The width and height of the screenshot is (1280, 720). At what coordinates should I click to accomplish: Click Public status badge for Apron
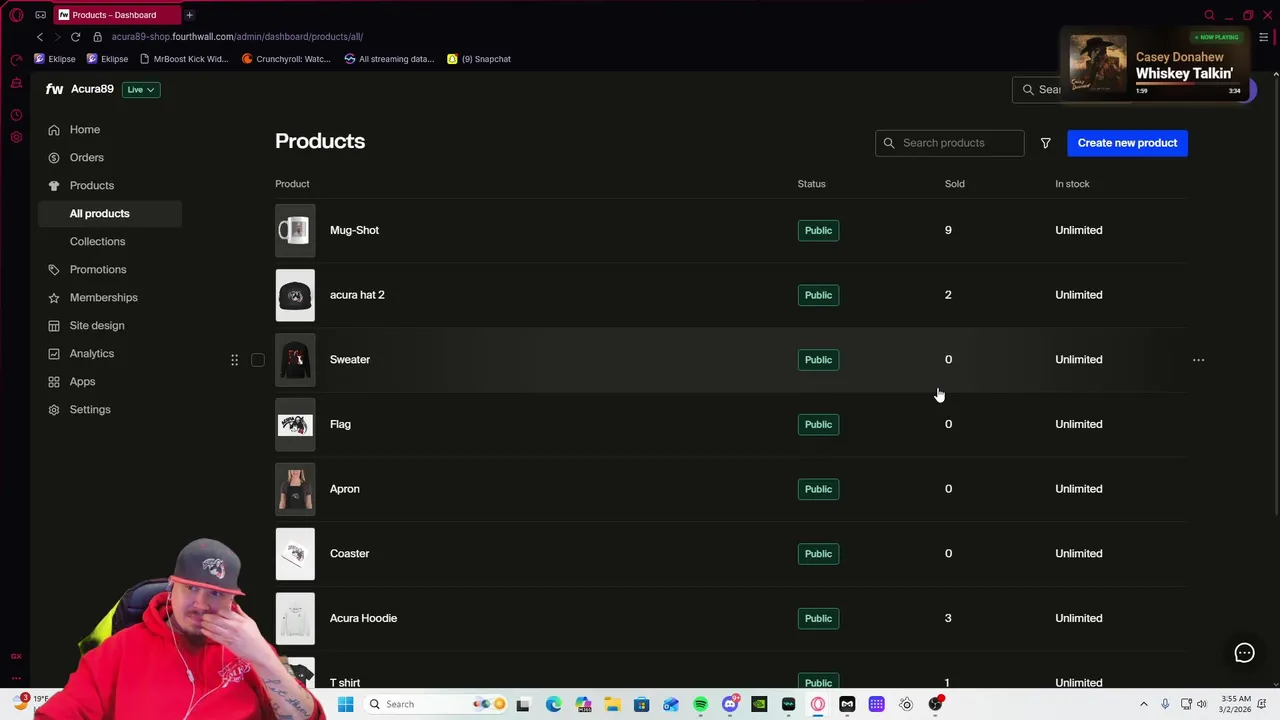tap(818, 489)
